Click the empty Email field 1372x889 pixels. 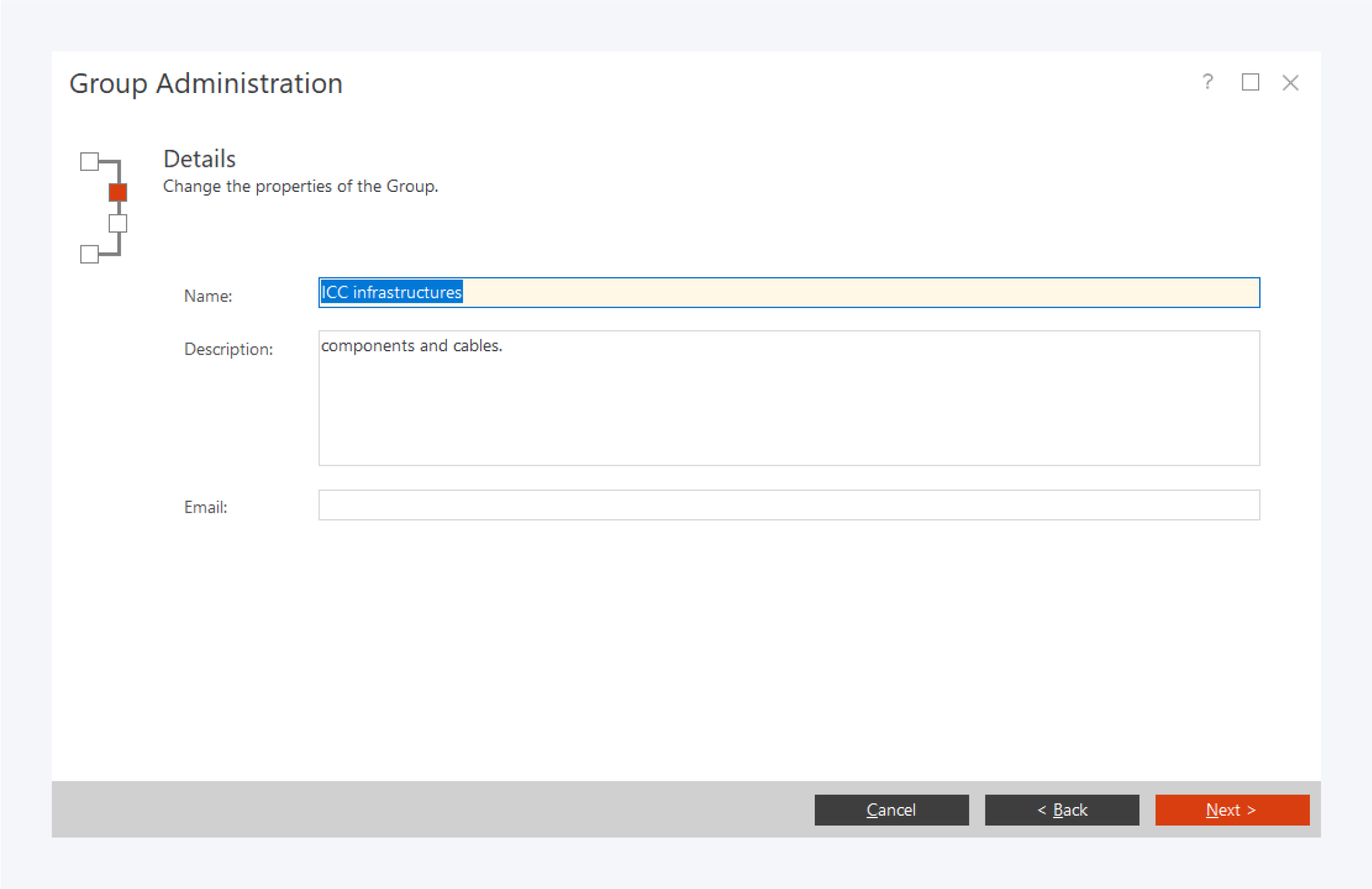[x=789, y=505]
